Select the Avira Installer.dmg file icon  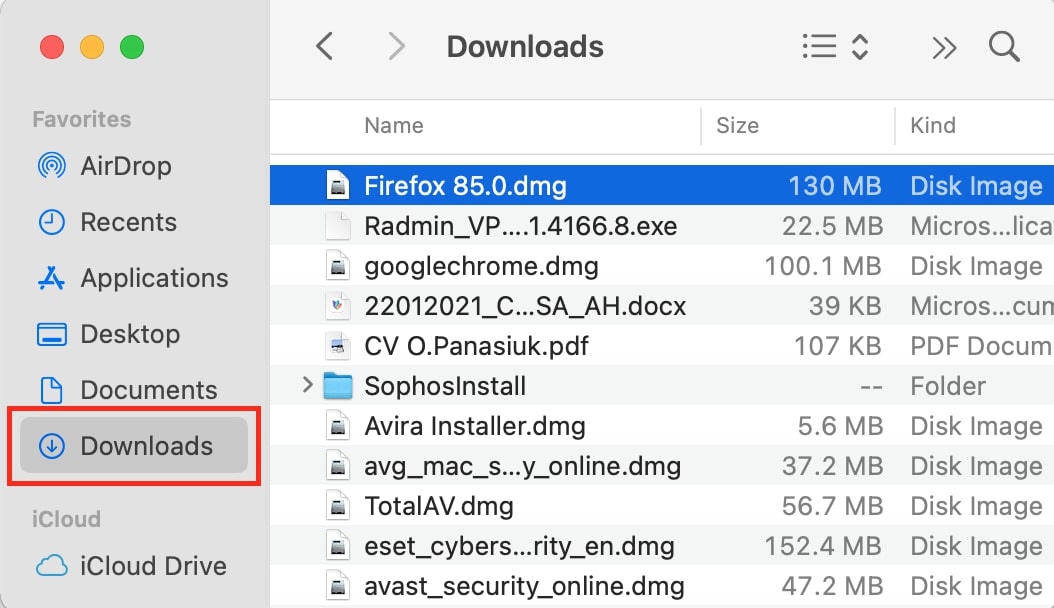[338, 426]
